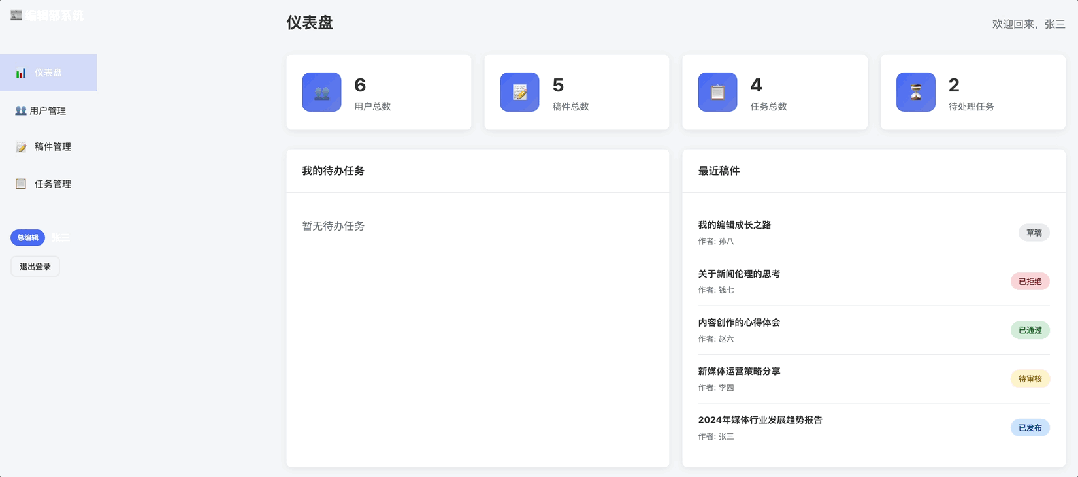Click the 任务管理 clipboard icon in sidebar
This screenshot has height=477, width=1078.
20,184
